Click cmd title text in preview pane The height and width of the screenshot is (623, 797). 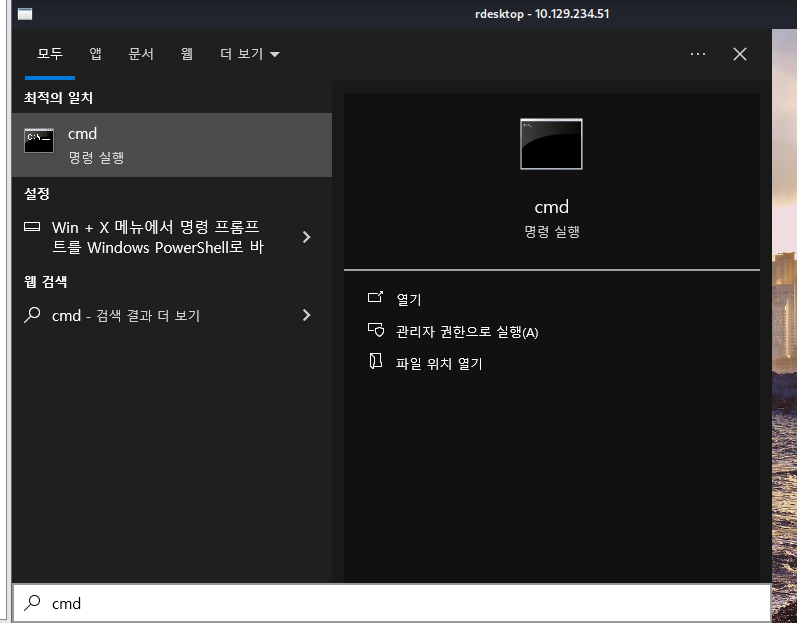(x=551, y=207)
